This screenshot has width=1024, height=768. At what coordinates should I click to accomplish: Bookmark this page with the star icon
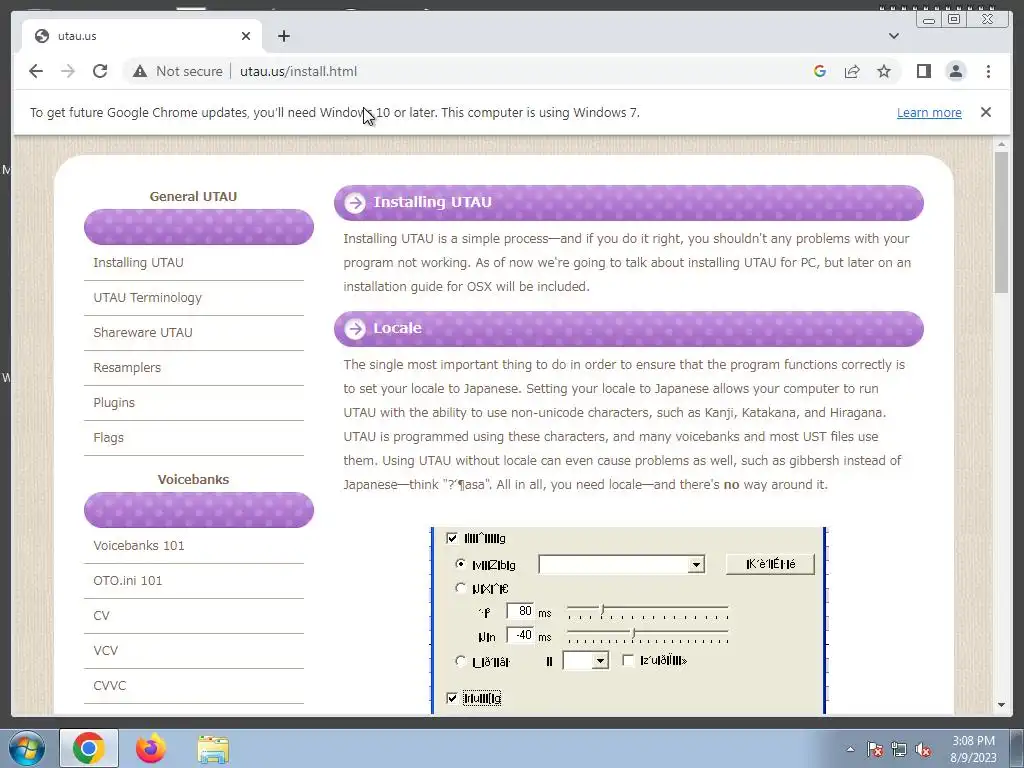coord(884,71)
